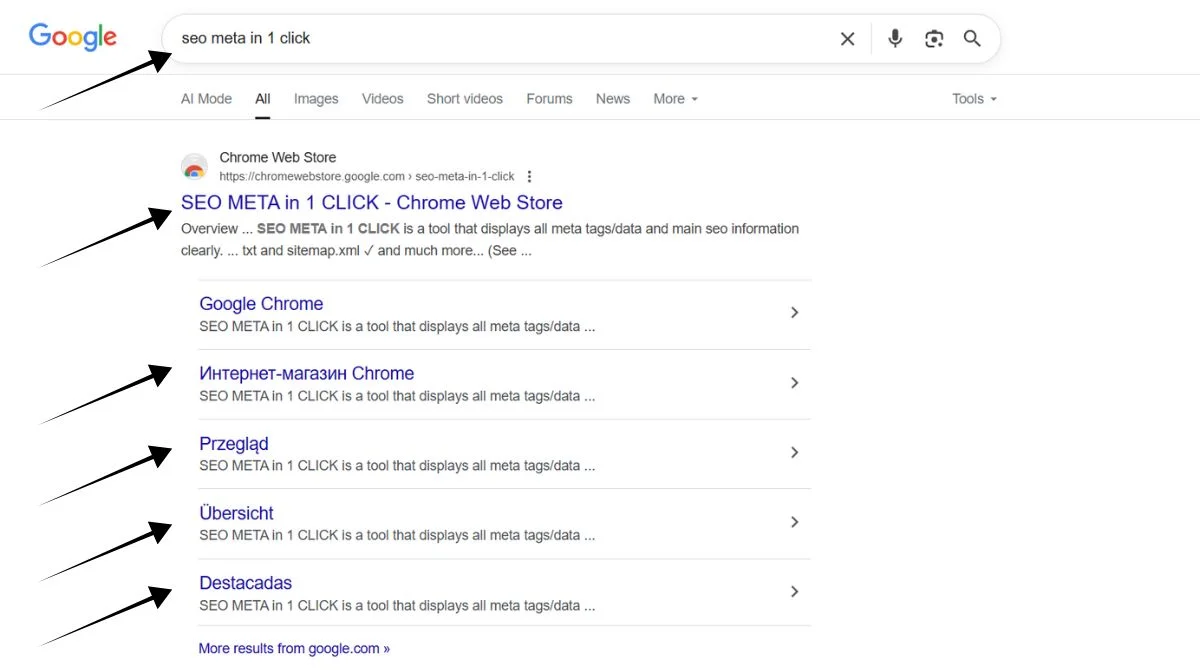Image resolution: width=1200 pixels, height=670 pixels.
Task: Click the chevron on Destacadas row
Action: click(795, 592)
